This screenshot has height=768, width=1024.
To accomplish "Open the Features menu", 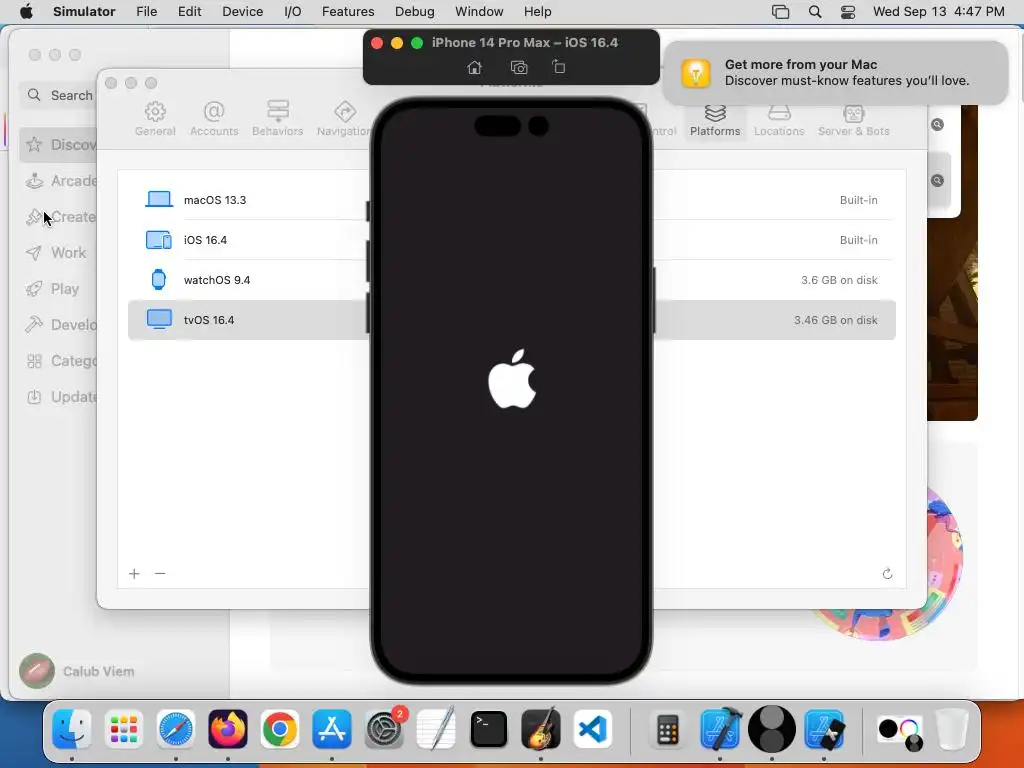I will pos(348,12).
